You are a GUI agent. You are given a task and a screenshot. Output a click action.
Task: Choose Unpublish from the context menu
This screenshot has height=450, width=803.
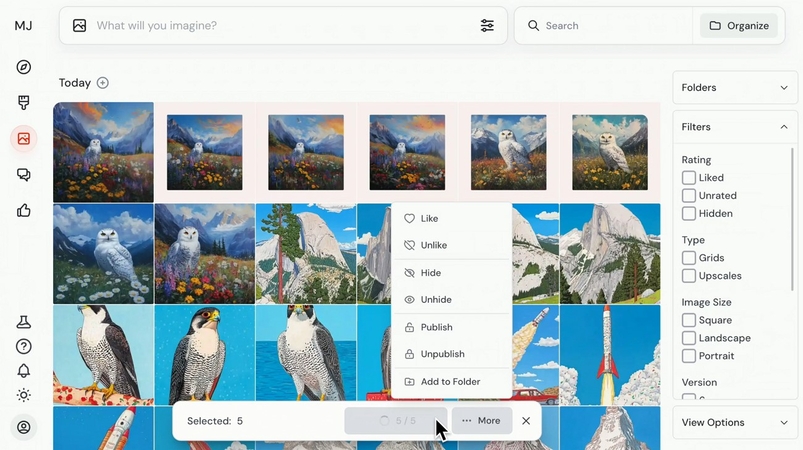[452, 354]
